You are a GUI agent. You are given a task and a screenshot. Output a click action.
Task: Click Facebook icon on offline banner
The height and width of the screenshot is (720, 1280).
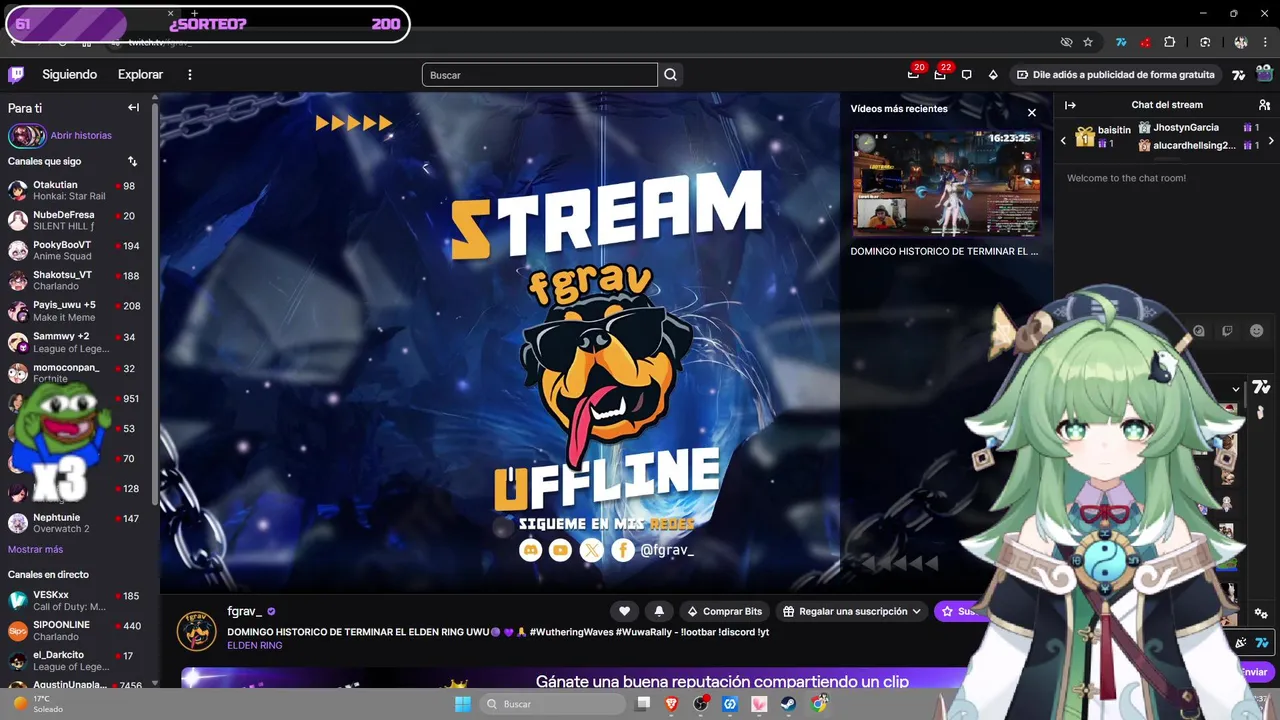pyautogui.click(x=623, y=550)
